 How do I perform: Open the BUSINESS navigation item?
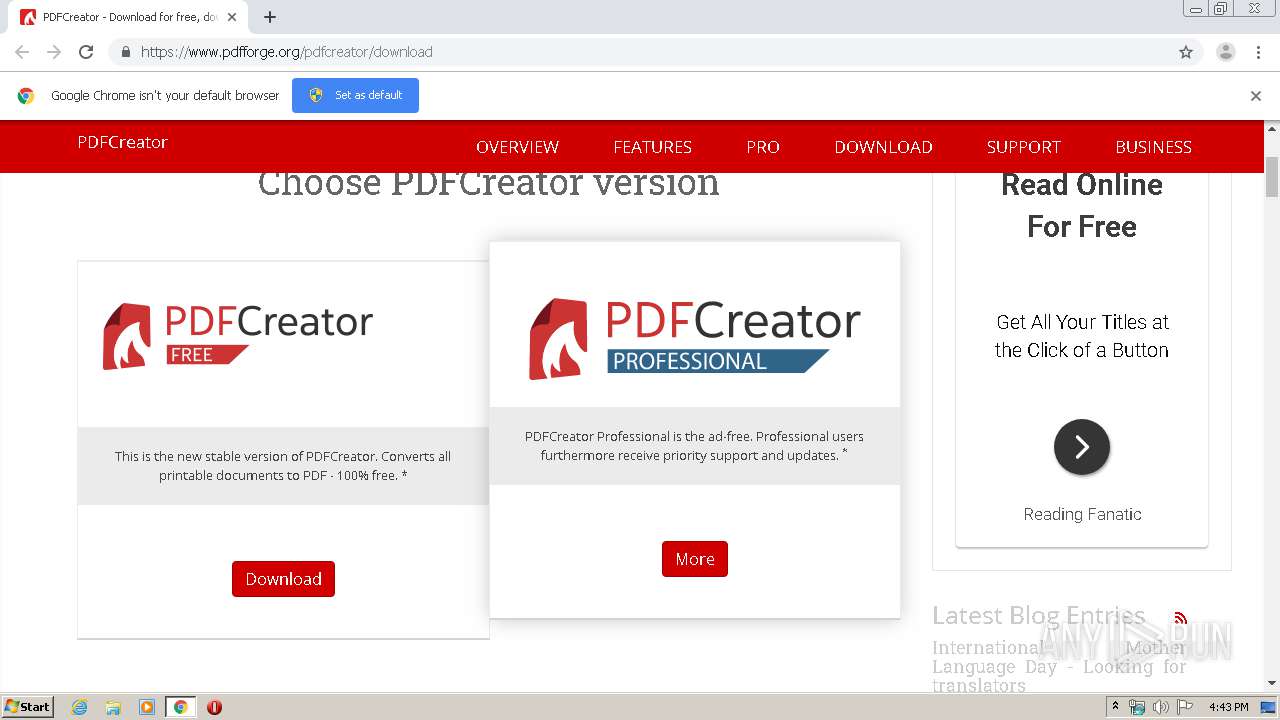[x=1153, y=147]
